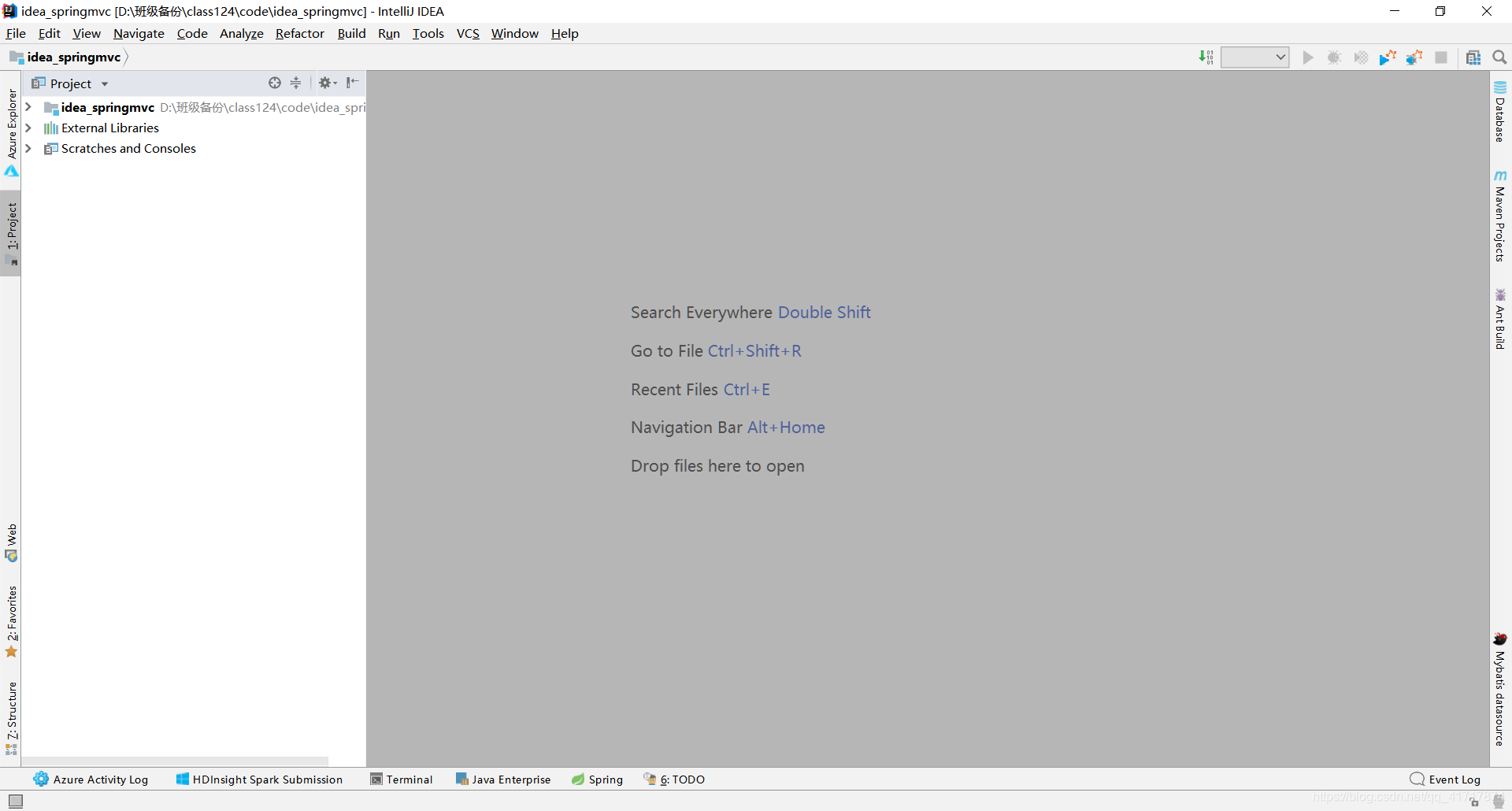Open the run configuration dropdown
Image resolution: width=1512 pixels, height=811 pixels.
pos(1254,57)
